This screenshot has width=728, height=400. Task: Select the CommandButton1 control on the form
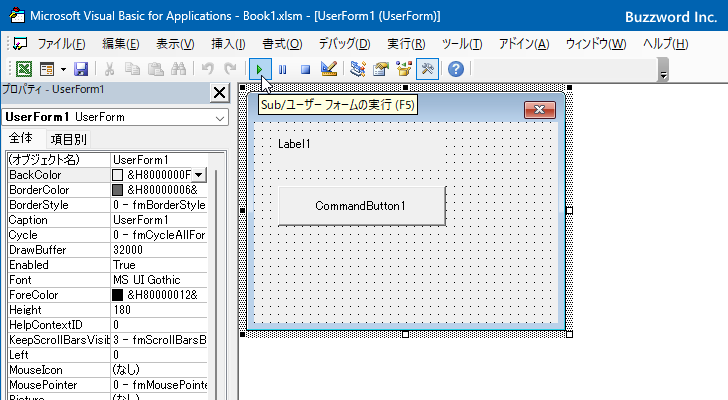click(x=362, y=206)
